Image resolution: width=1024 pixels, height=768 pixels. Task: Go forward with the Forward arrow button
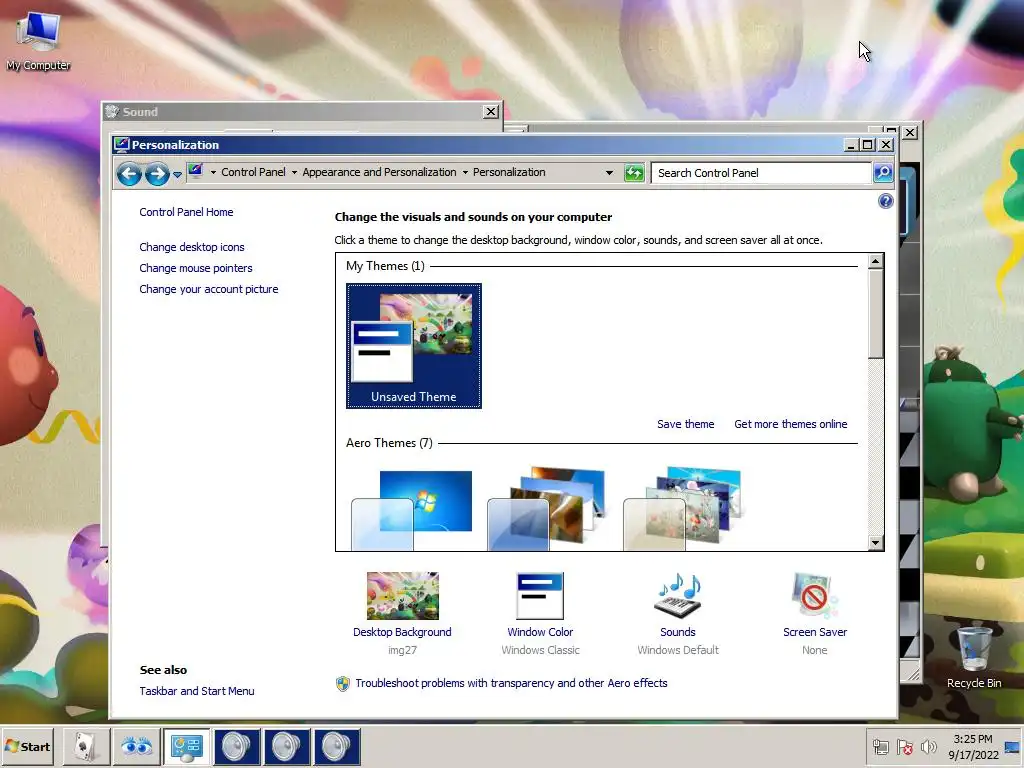pyautogui.click(x=157, y=174)
